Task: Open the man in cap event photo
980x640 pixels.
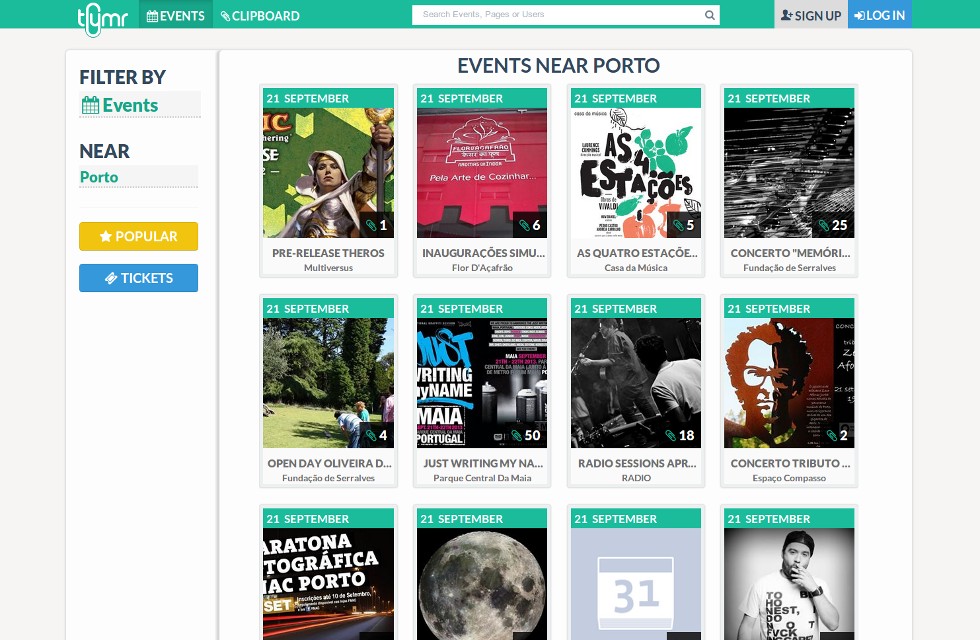Action: [789, 584]
